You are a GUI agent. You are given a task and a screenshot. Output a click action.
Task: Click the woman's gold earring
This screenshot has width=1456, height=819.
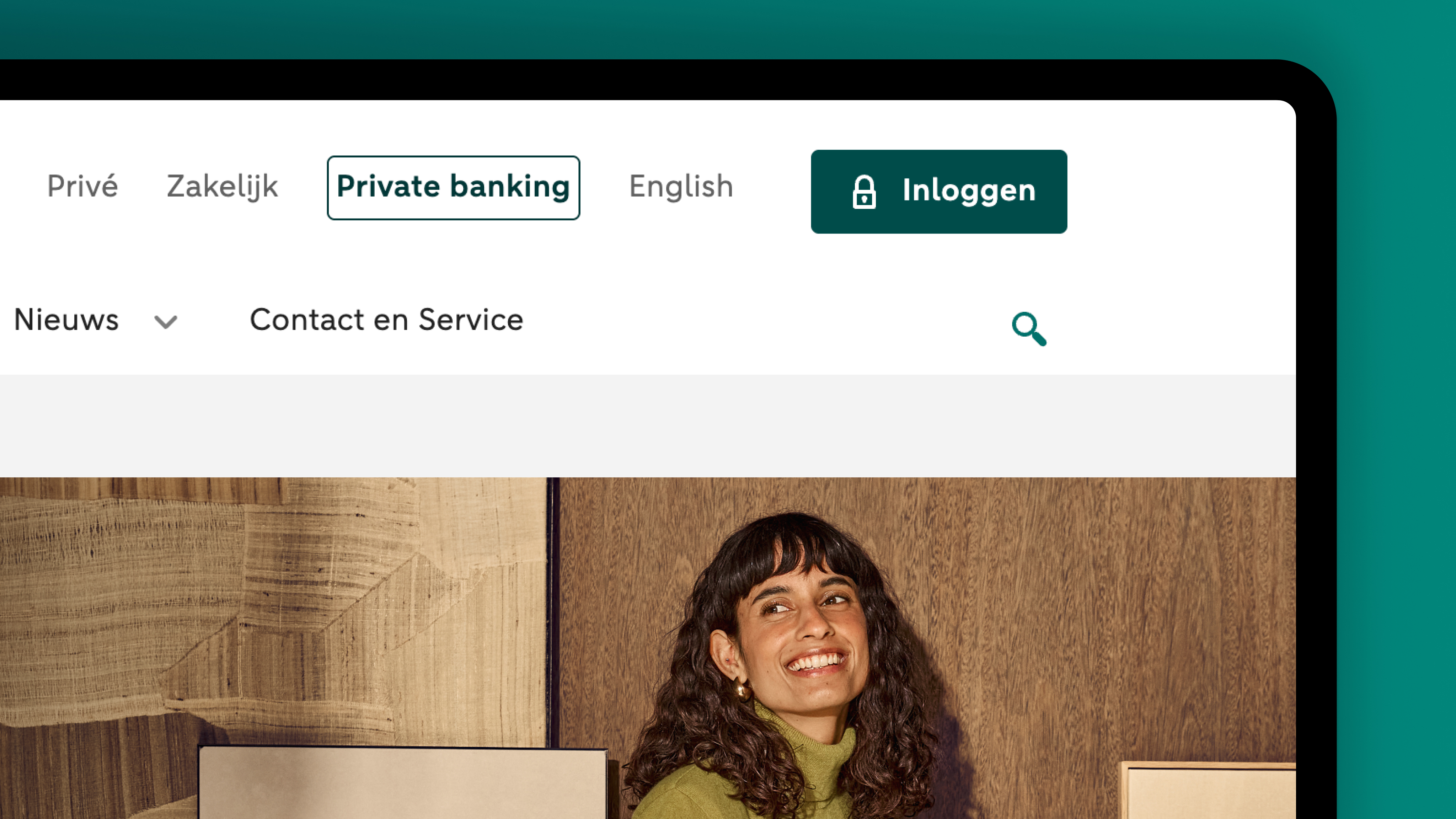click(x=741, y=689)
